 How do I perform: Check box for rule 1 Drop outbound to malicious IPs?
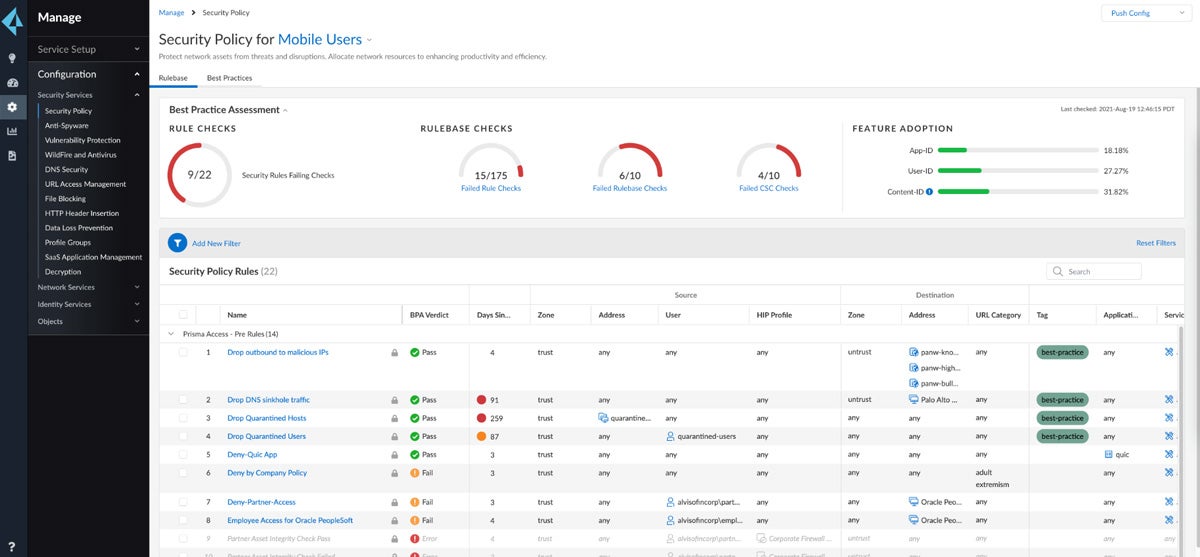183,352
